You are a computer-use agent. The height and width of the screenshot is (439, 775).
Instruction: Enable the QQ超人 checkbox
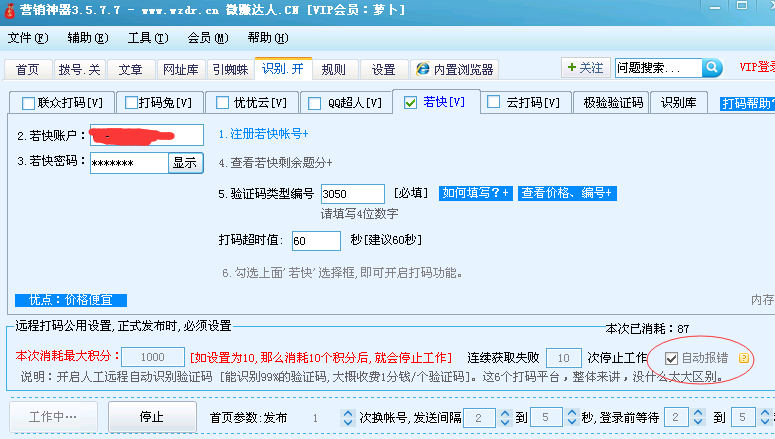(314, 103)
